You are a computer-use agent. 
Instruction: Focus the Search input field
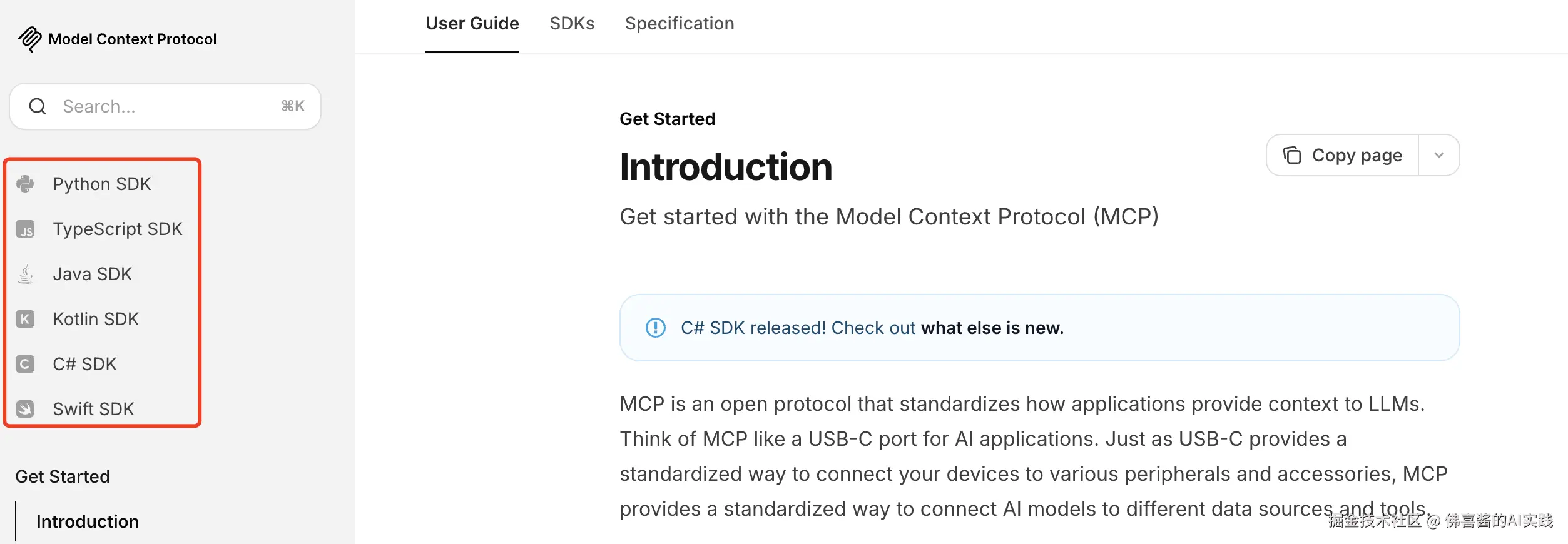click(x=169, y=106)
